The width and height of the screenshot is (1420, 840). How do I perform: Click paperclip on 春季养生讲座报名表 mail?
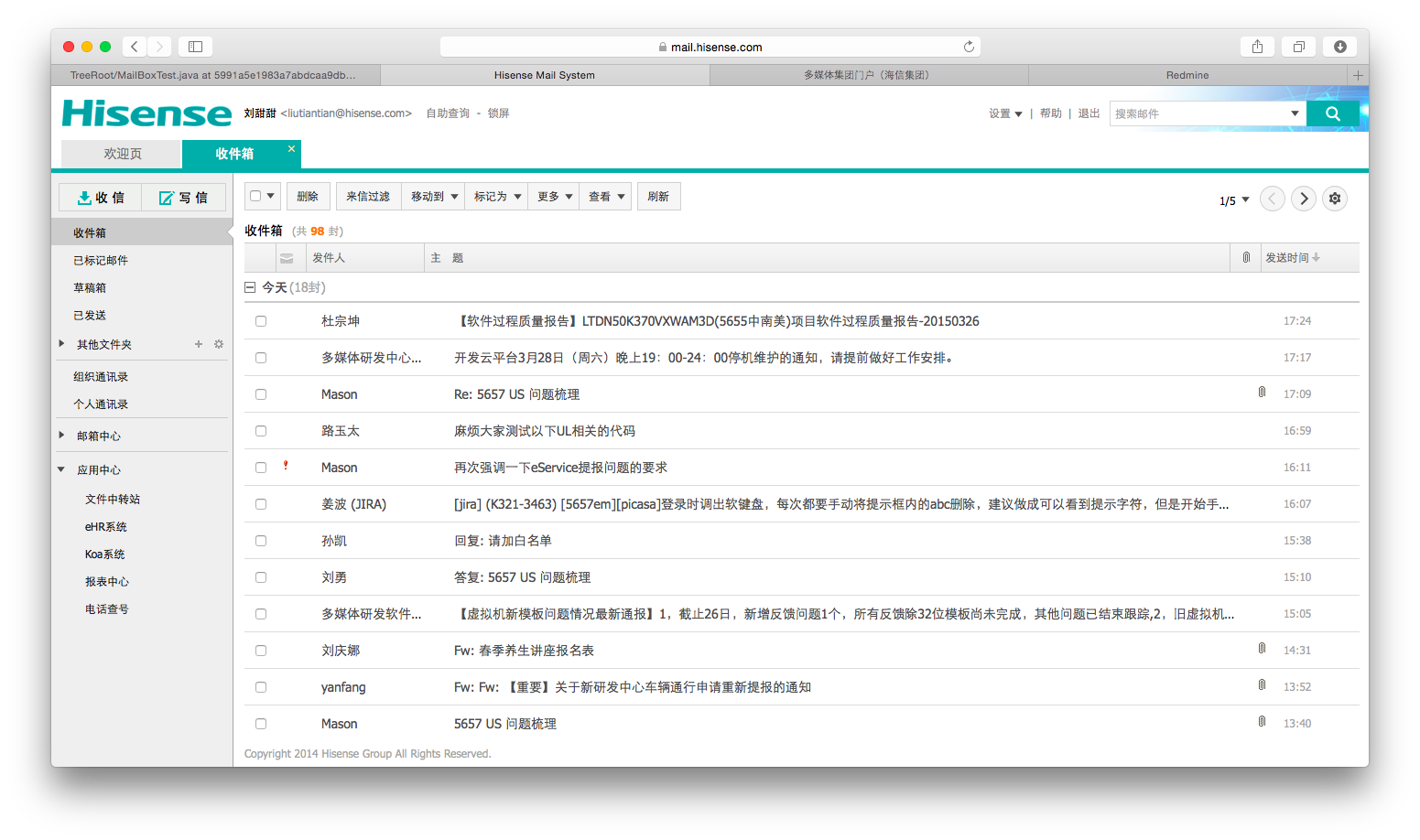coord(1262,649)
